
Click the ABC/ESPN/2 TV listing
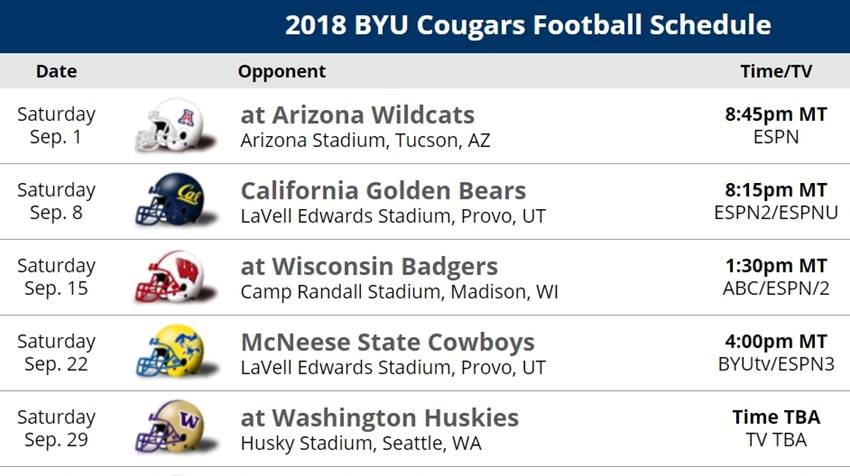click(x=776, y=288)
